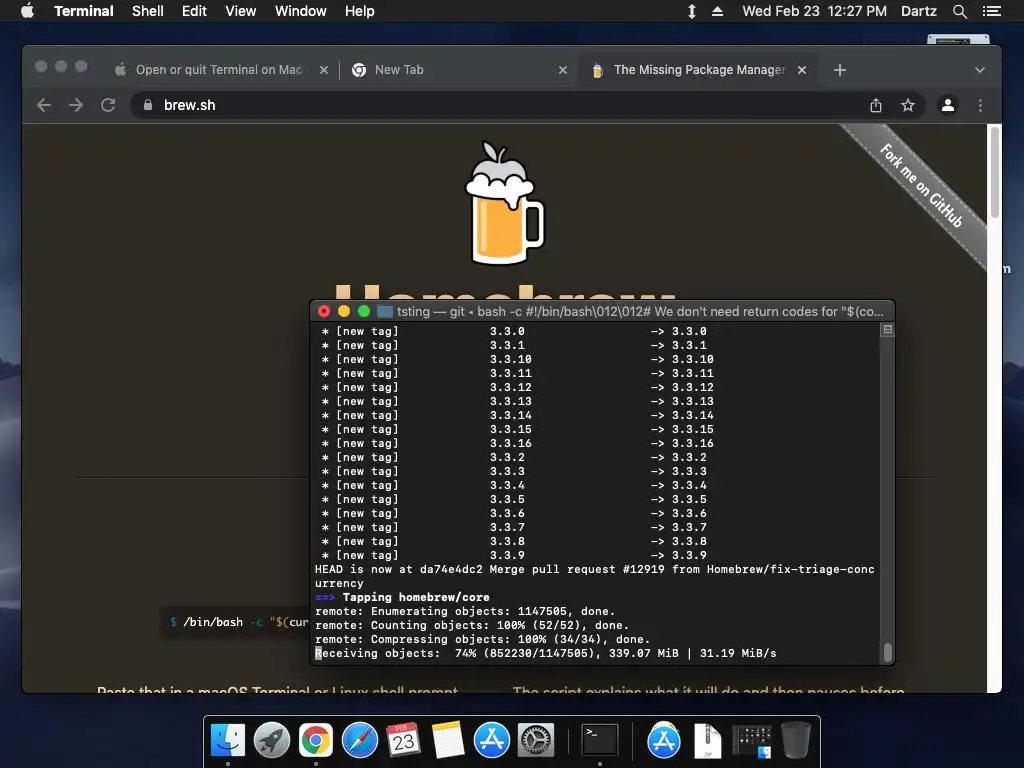Click the up-down arrow status icon in the menu bar
This screenshot has width=1024, height=768.
pos(692,11)
